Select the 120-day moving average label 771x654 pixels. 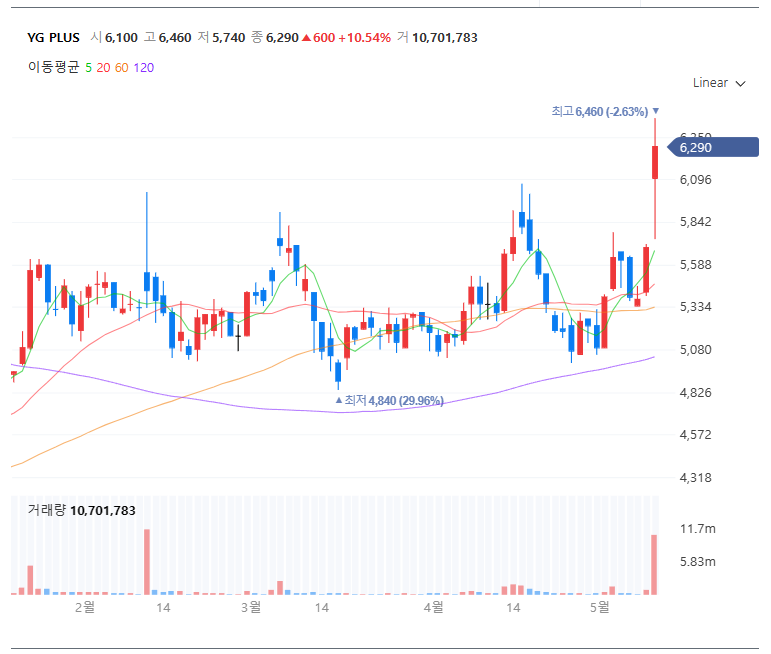coord(144,68)
